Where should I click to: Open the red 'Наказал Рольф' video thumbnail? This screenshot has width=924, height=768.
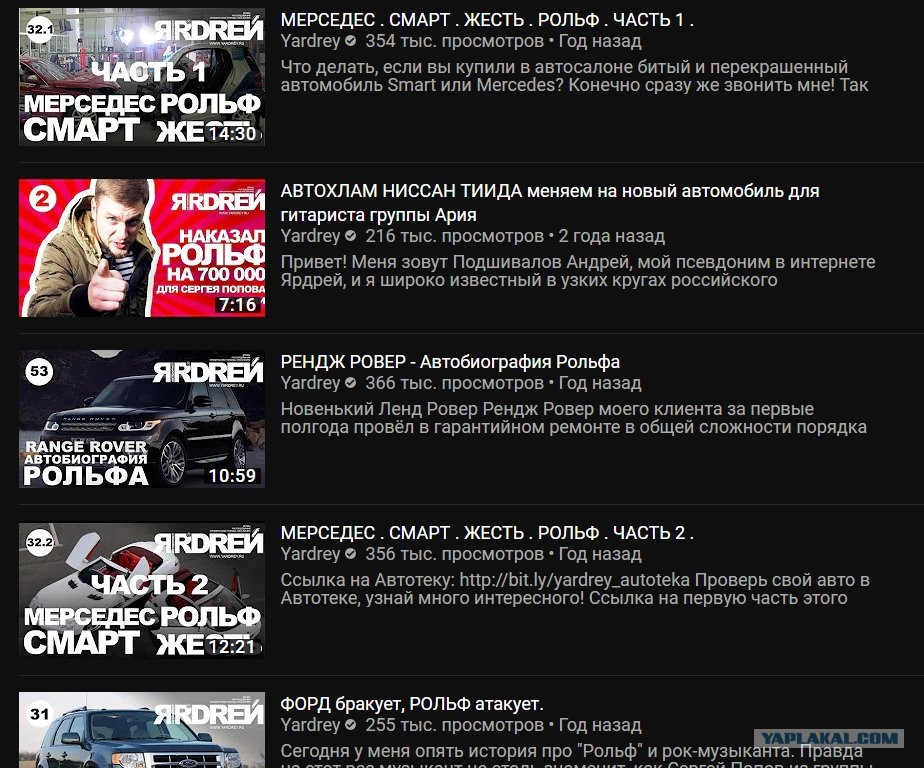pyautogui.click(x=142, y=248)
